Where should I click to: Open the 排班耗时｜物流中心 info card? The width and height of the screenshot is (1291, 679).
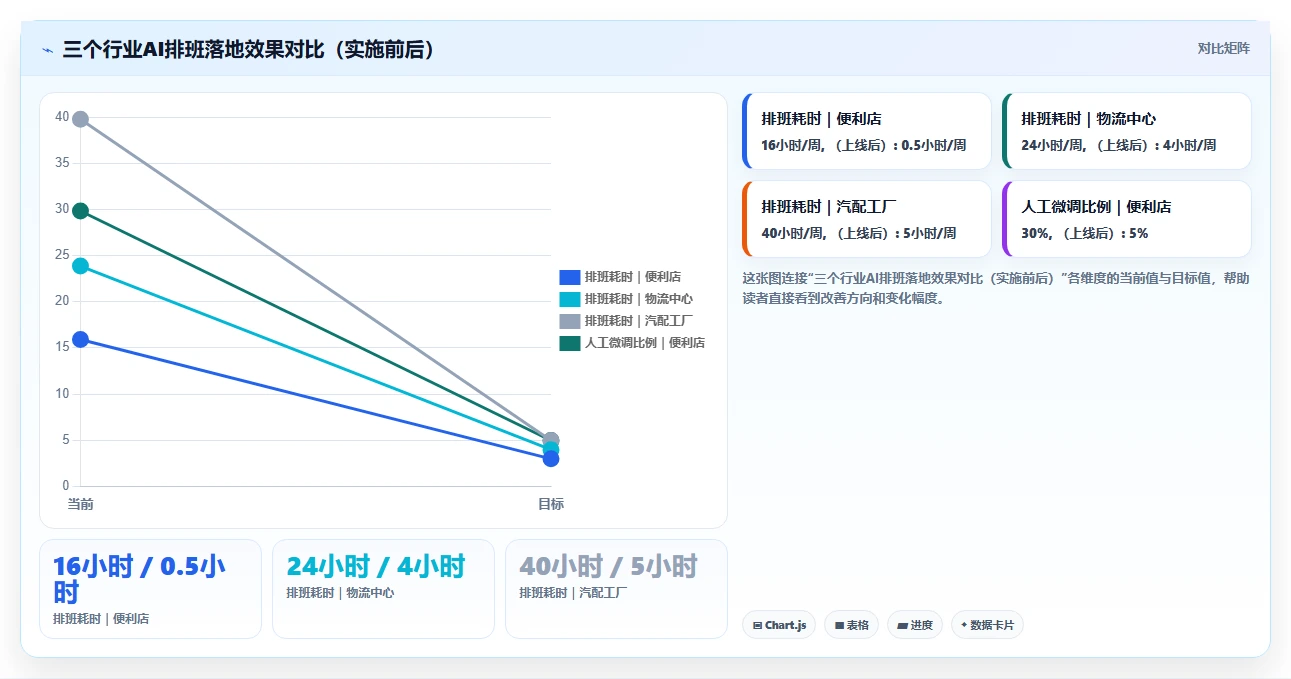point(1127,131)
